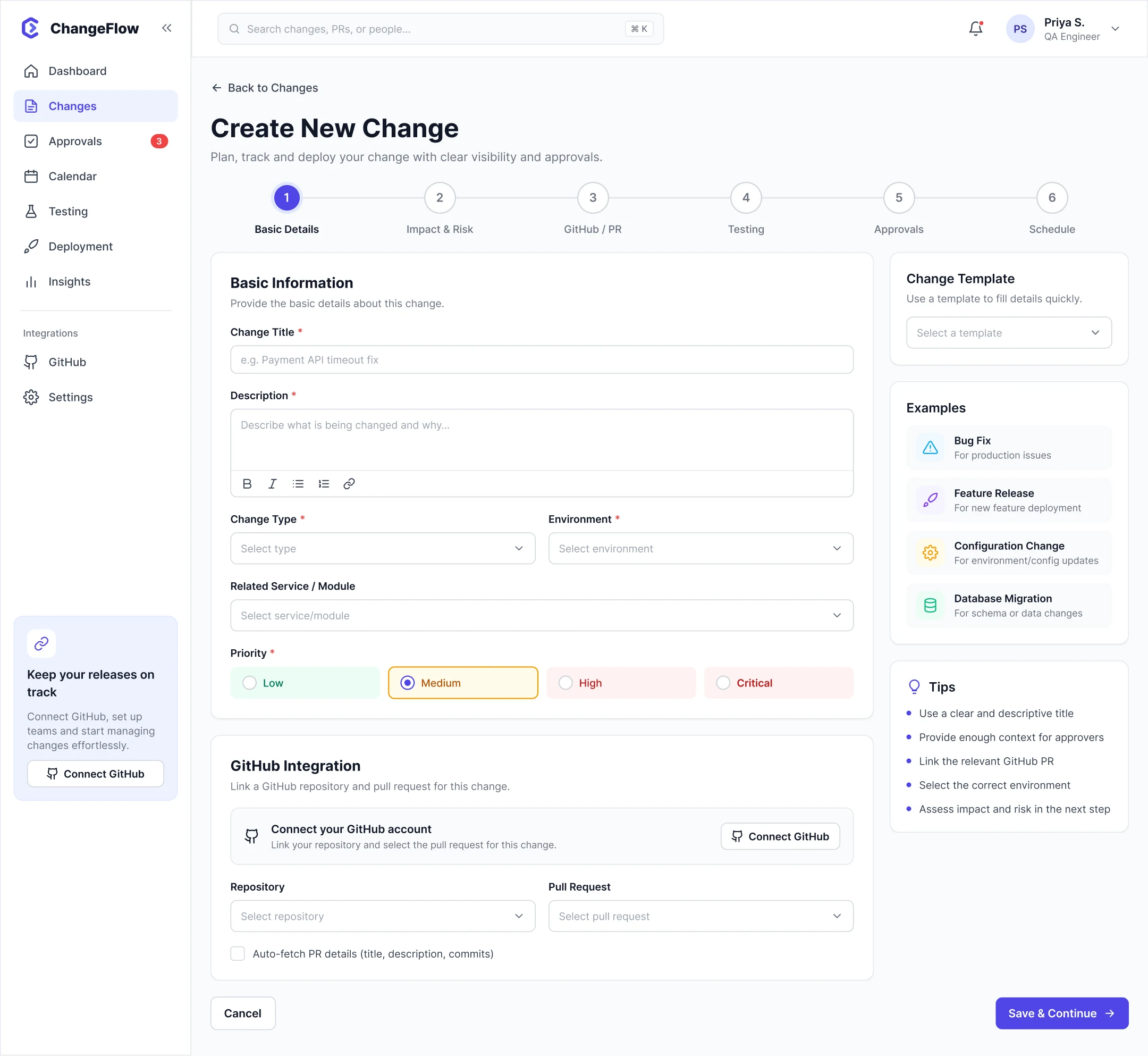The height and width of the screenshot is (1056, 1148).
Task: Click the Configuration Change gear icon
Action: point(931,552)
